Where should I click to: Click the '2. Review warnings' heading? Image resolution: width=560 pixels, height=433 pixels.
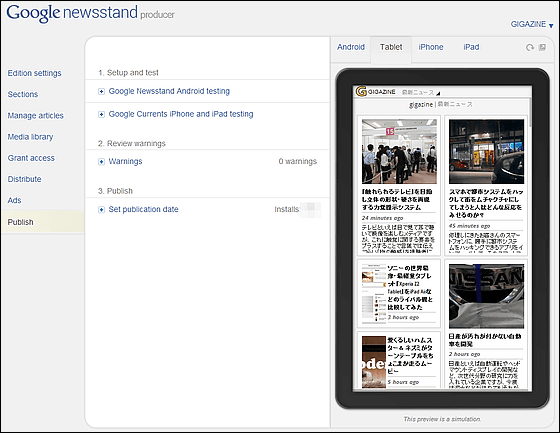132,144
